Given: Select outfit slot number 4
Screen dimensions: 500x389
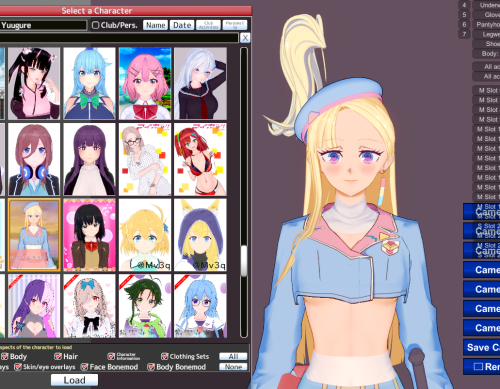Looking at the screenshot, I should click(464, 5).
